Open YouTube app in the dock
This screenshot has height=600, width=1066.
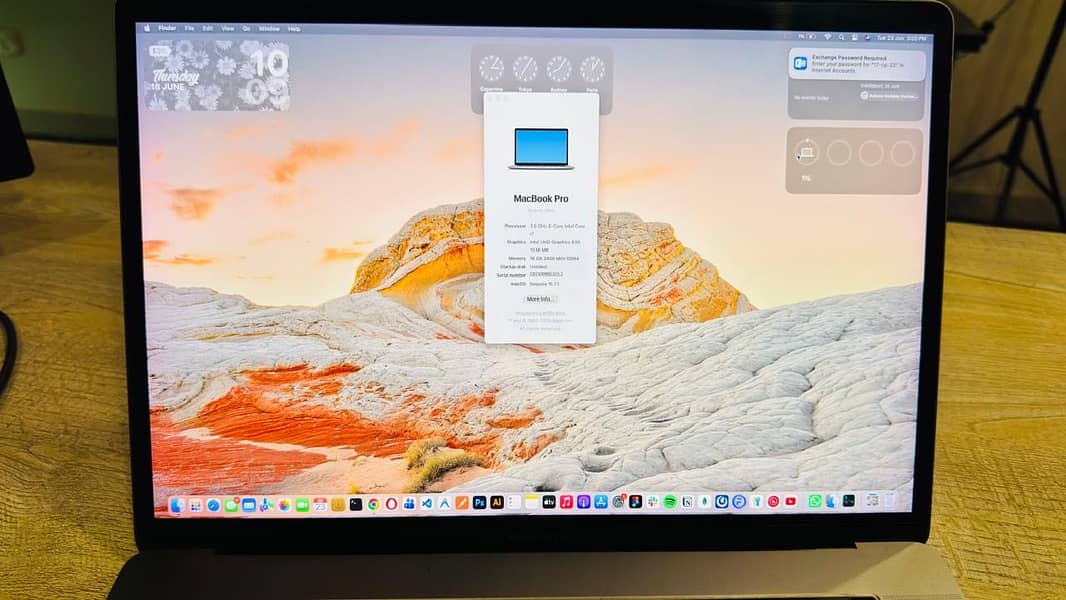791,501
